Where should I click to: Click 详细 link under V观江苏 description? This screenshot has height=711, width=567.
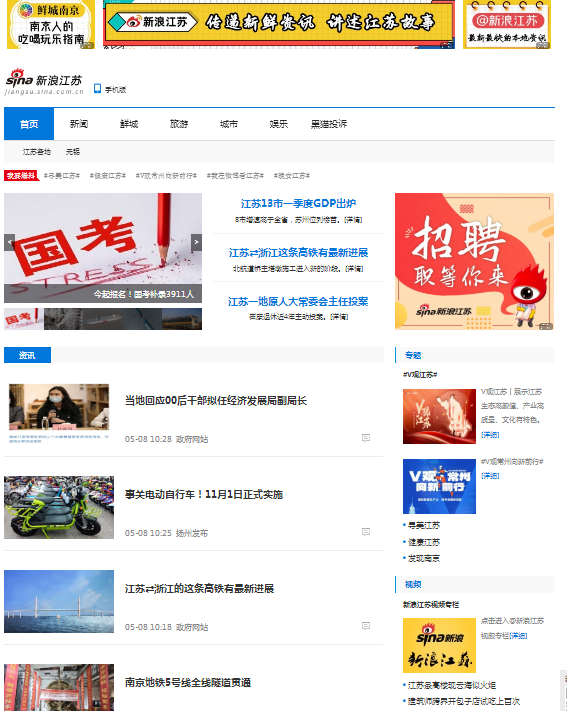pos(490,434)
